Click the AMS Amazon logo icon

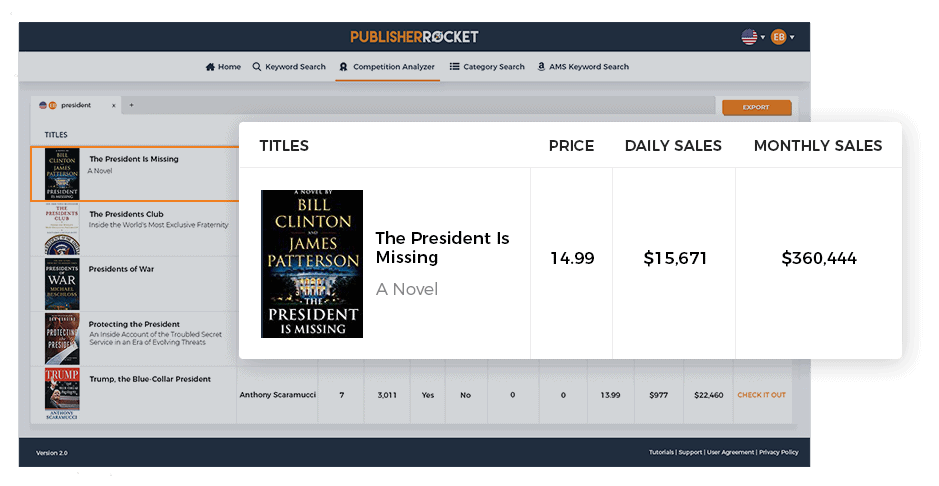pyautogui.click(x=541, y=66)
